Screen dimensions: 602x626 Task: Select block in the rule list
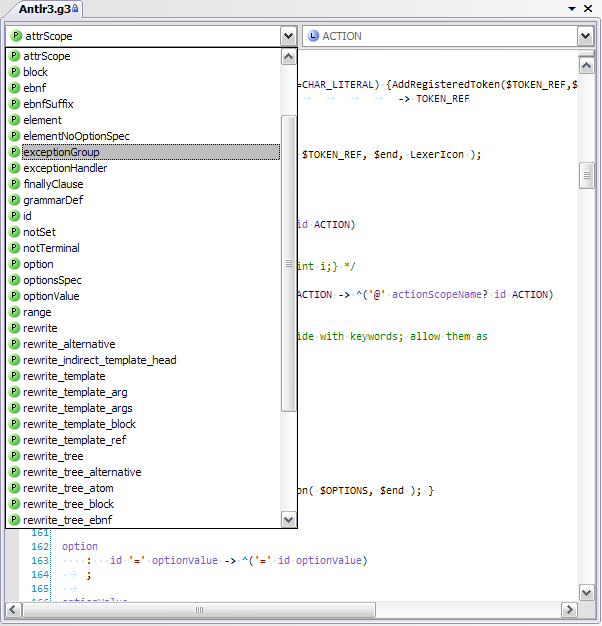point(144,72)
